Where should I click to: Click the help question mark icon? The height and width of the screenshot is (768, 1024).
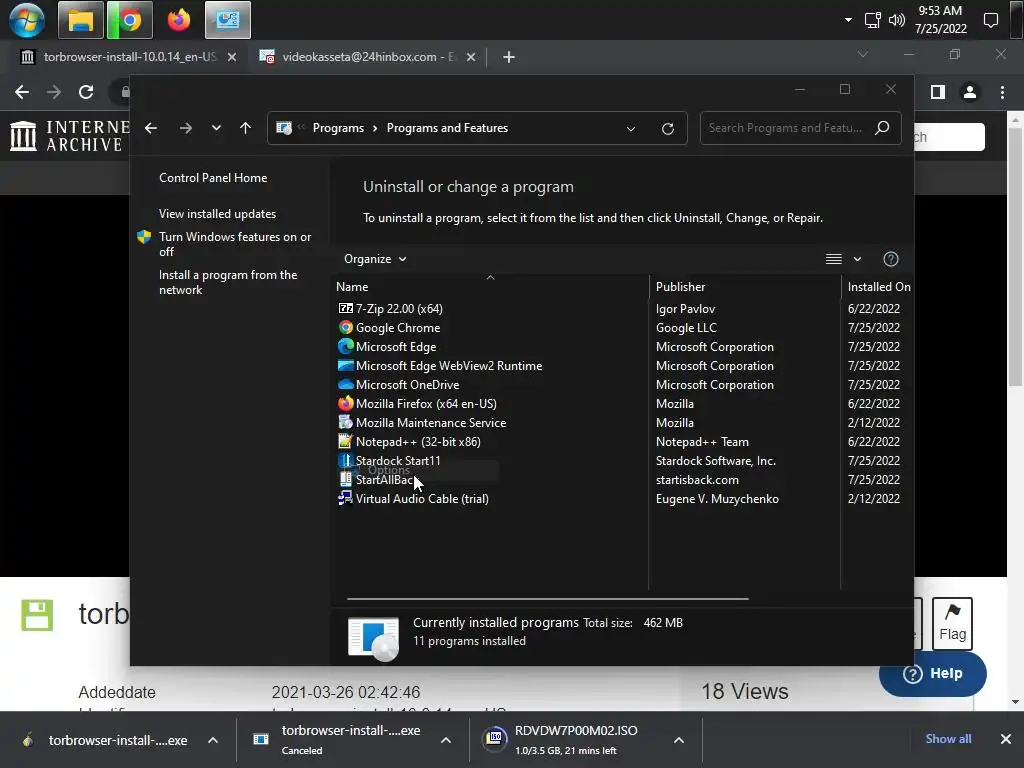[x=891, y=259]
